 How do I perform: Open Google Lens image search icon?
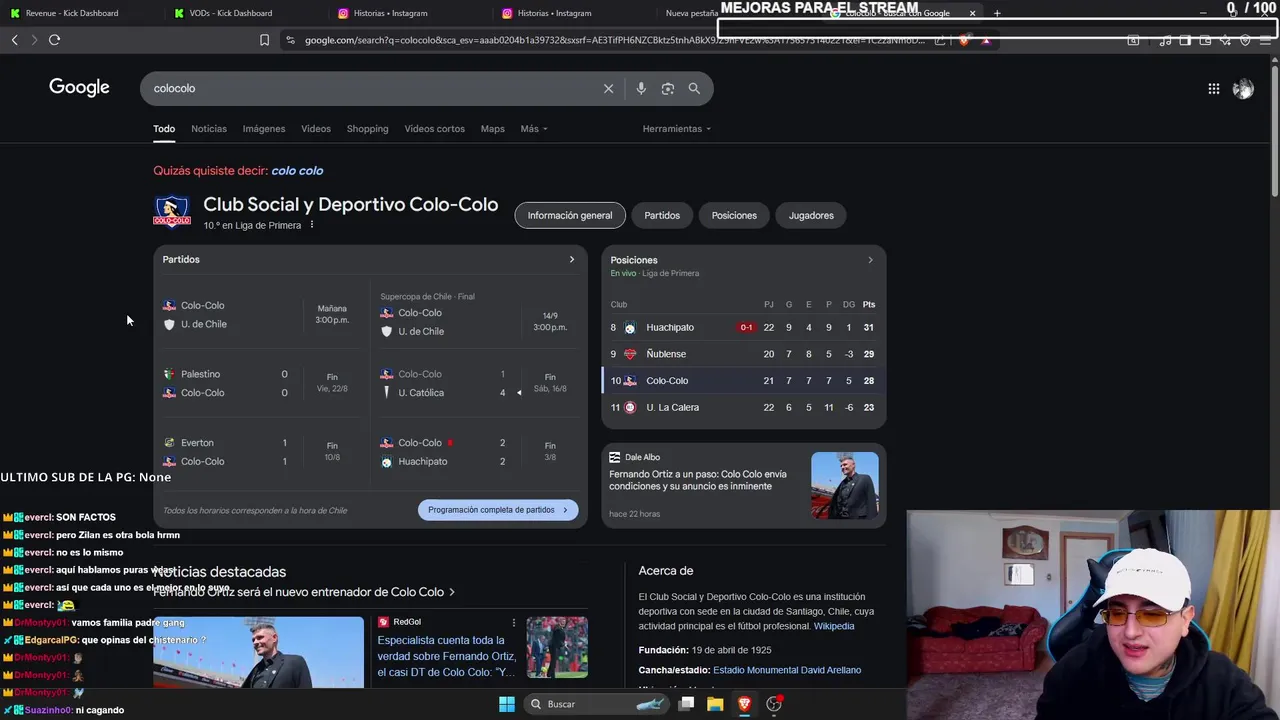click(x=668, y=88)
